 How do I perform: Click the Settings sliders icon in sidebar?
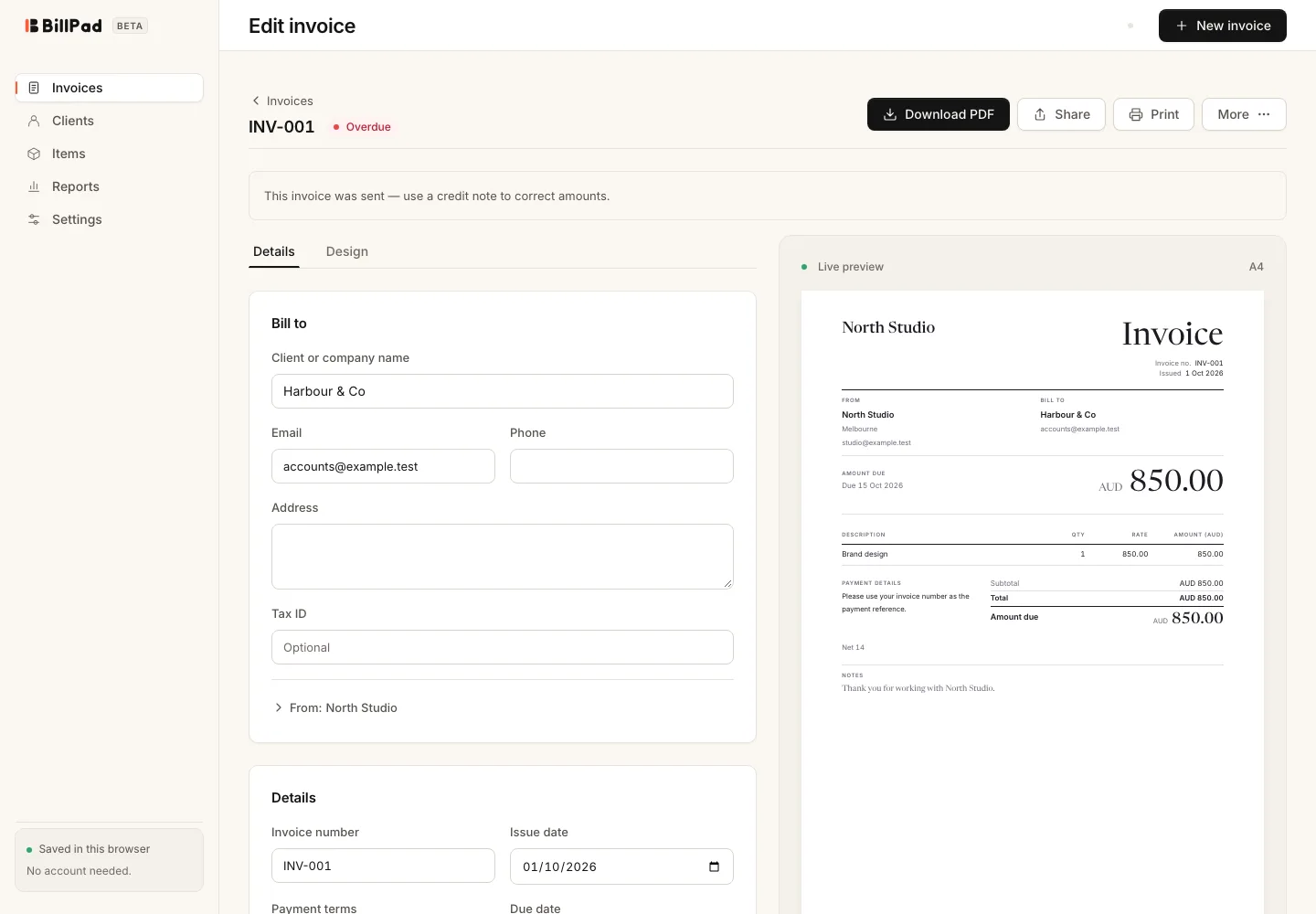pos(34,219)
